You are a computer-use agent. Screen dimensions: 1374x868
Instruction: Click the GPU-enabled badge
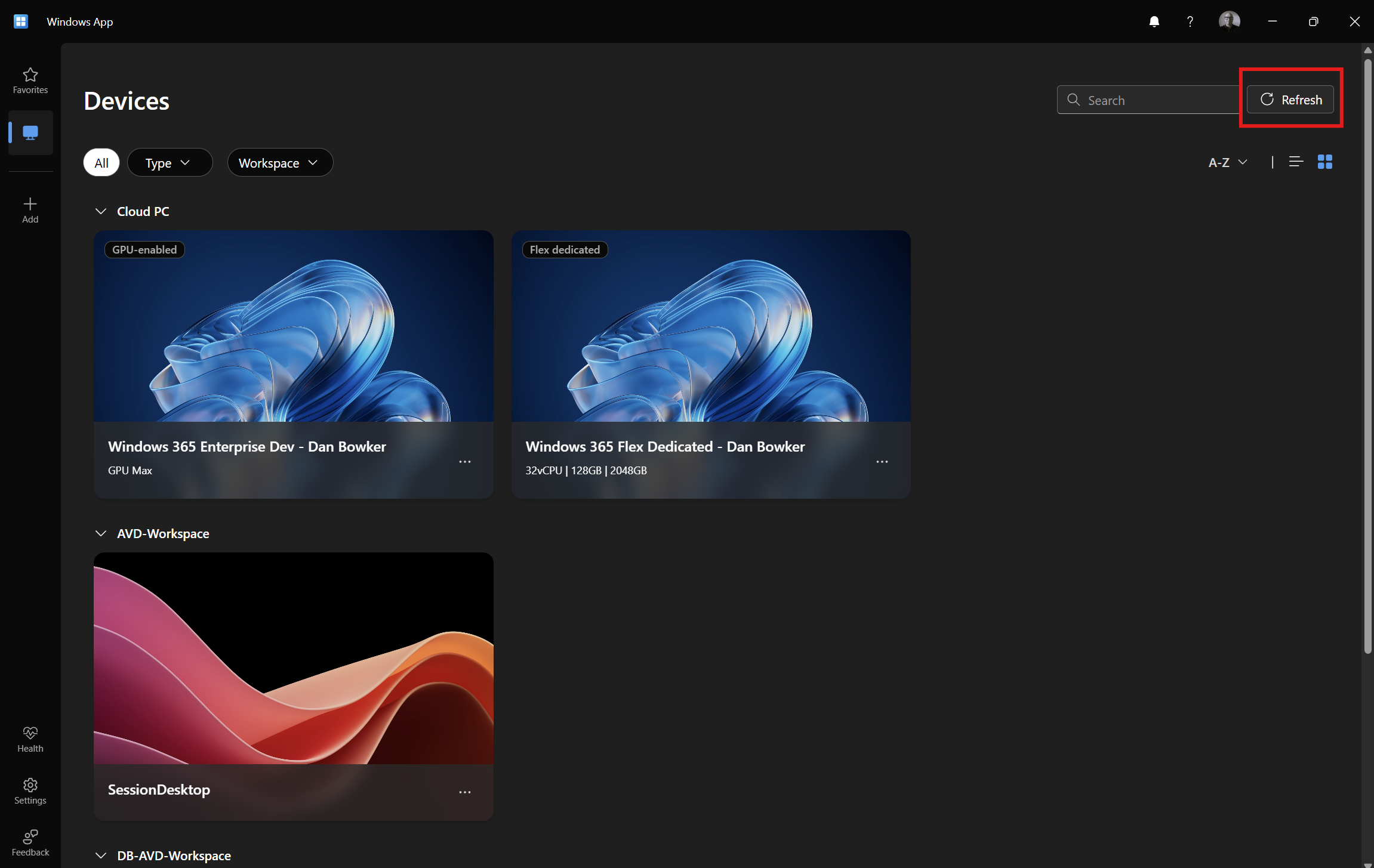144,249
